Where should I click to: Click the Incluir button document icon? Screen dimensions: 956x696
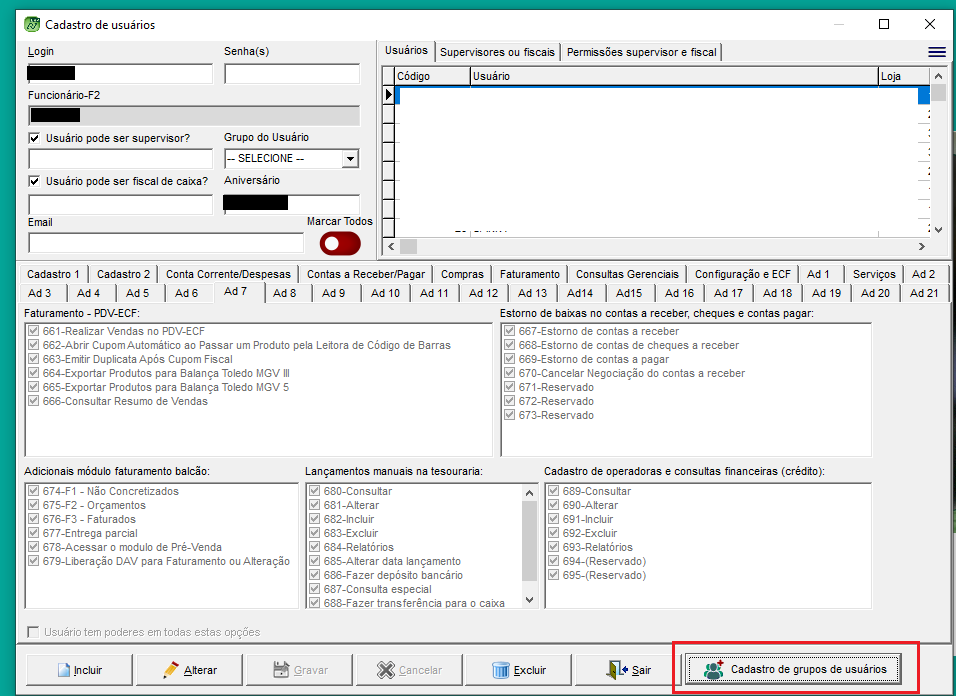coord(62,670)
